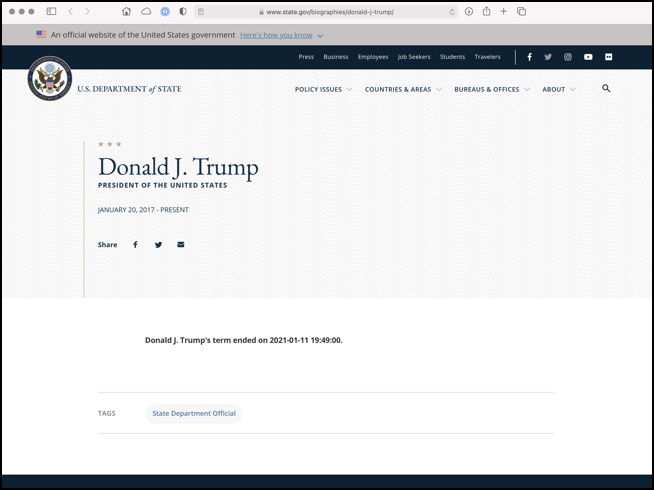Open the 1Password extension icon
This screenshot has width=654, height=490.
165,12
